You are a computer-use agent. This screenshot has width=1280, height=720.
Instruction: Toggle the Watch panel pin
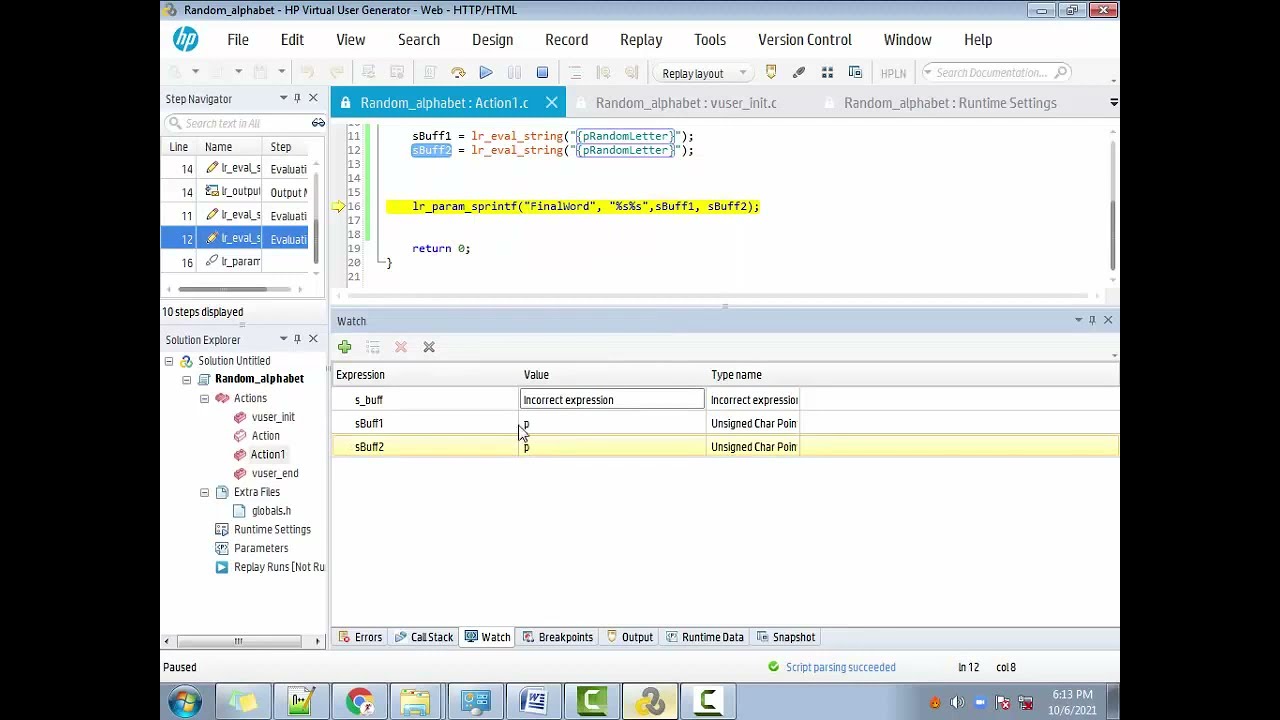coord(1092,320)
